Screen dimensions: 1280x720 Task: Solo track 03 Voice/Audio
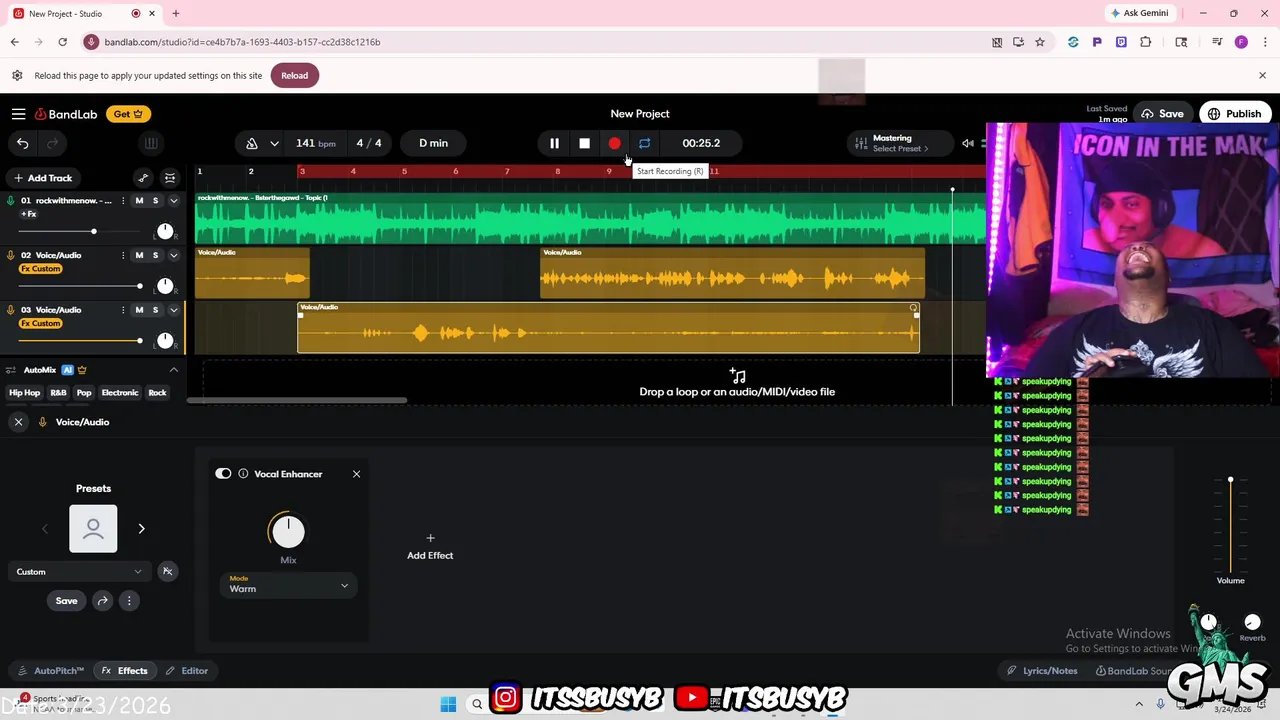click(x=155, y=310)
